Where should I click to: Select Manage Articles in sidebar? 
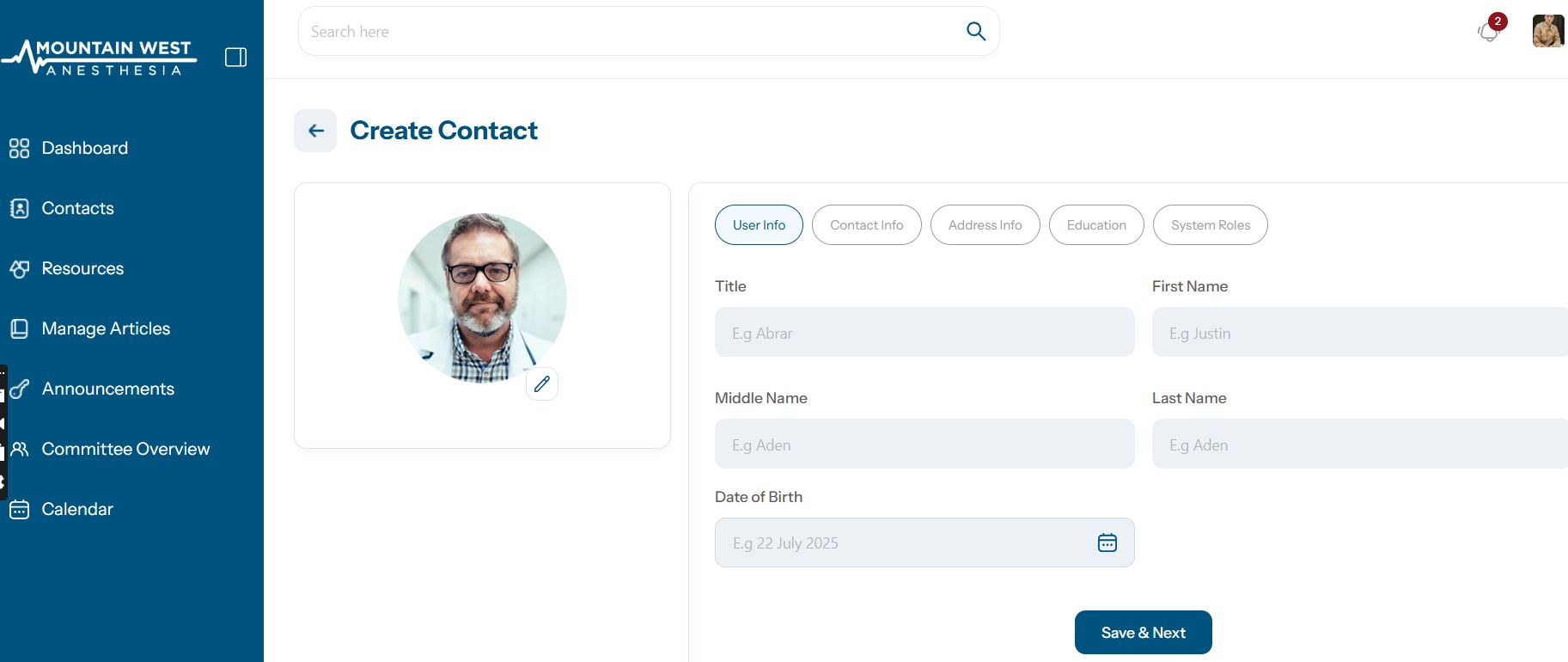[x=106, y=328]
